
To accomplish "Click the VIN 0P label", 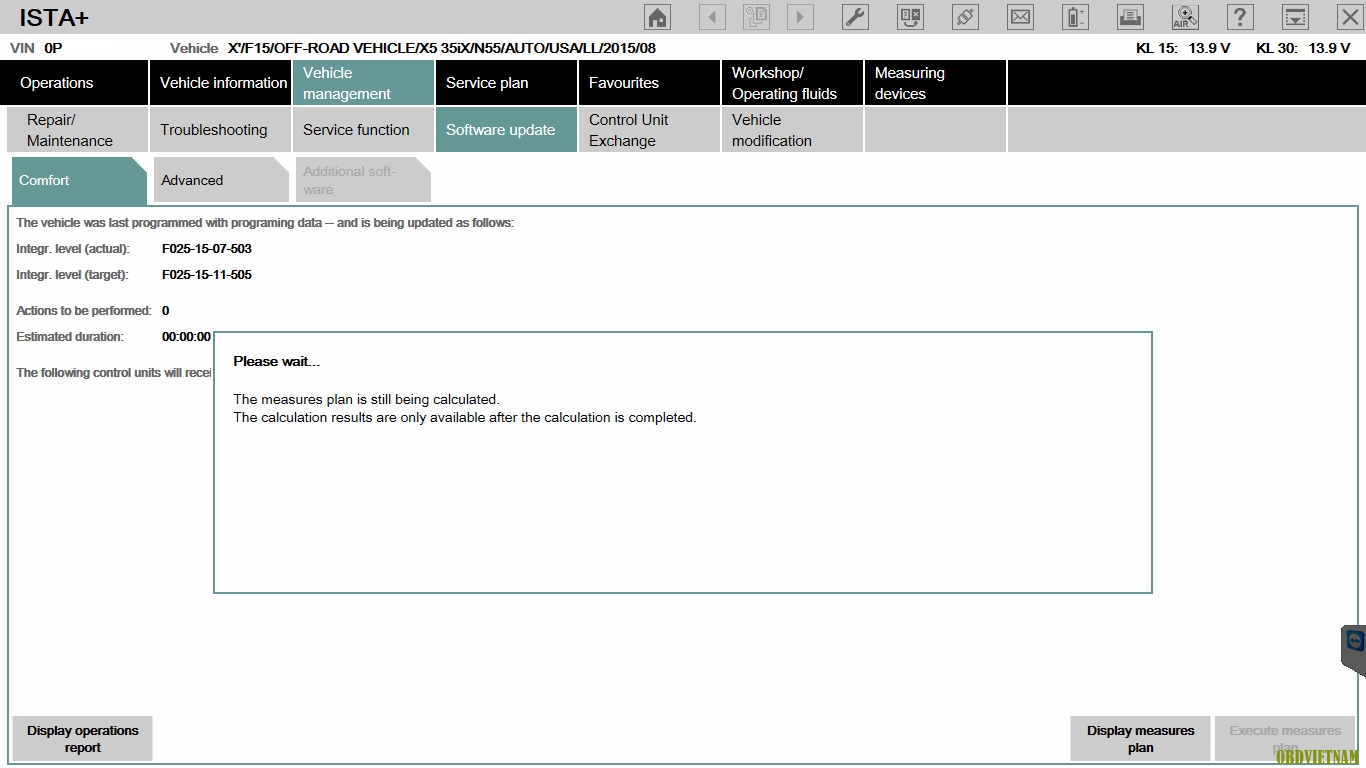I will tap(36, 48).
